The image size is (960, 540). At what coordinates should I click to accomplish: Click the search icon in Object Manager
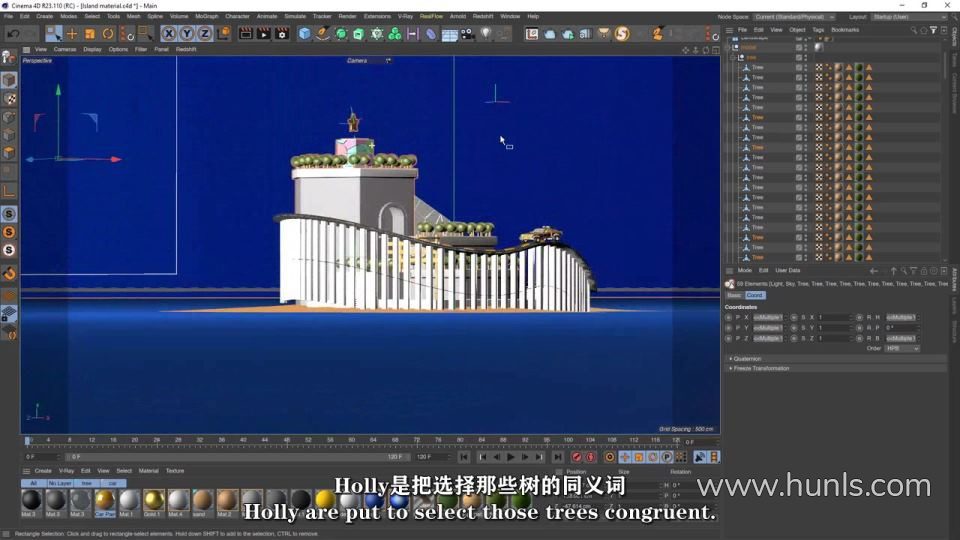[x=913, y=29]
